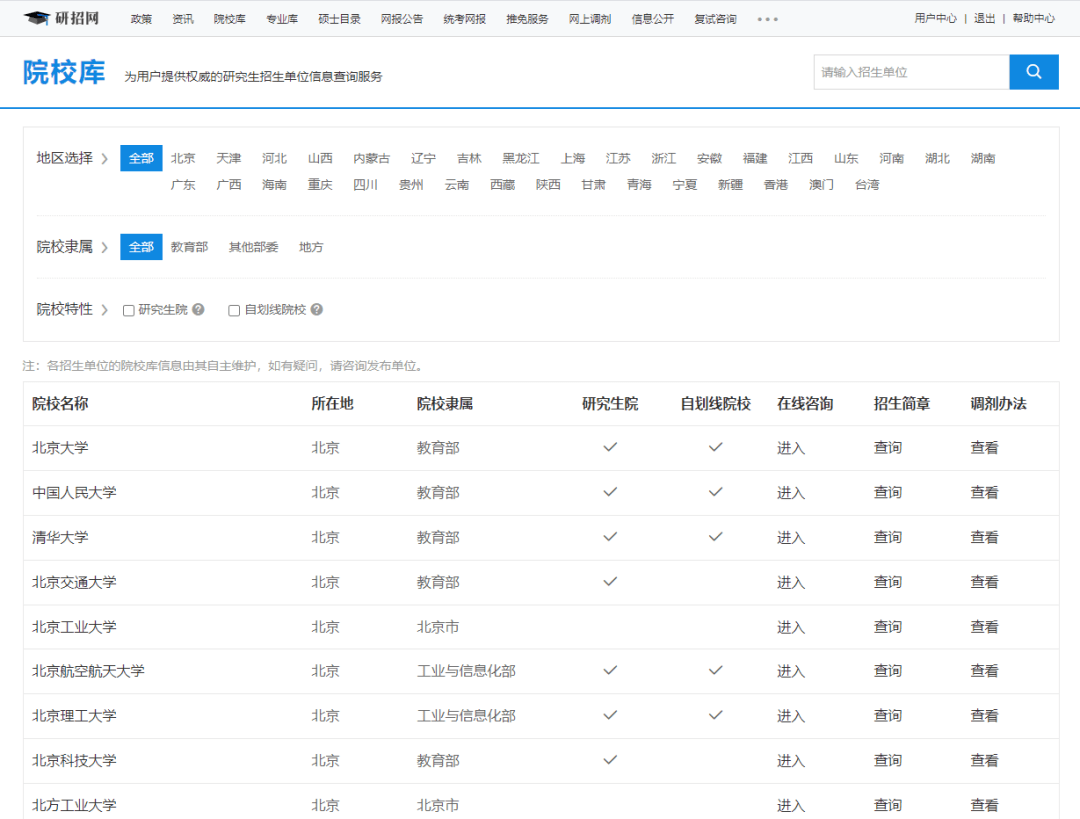Click the help icon next to 自划线院校

click(x=317, y=309)
